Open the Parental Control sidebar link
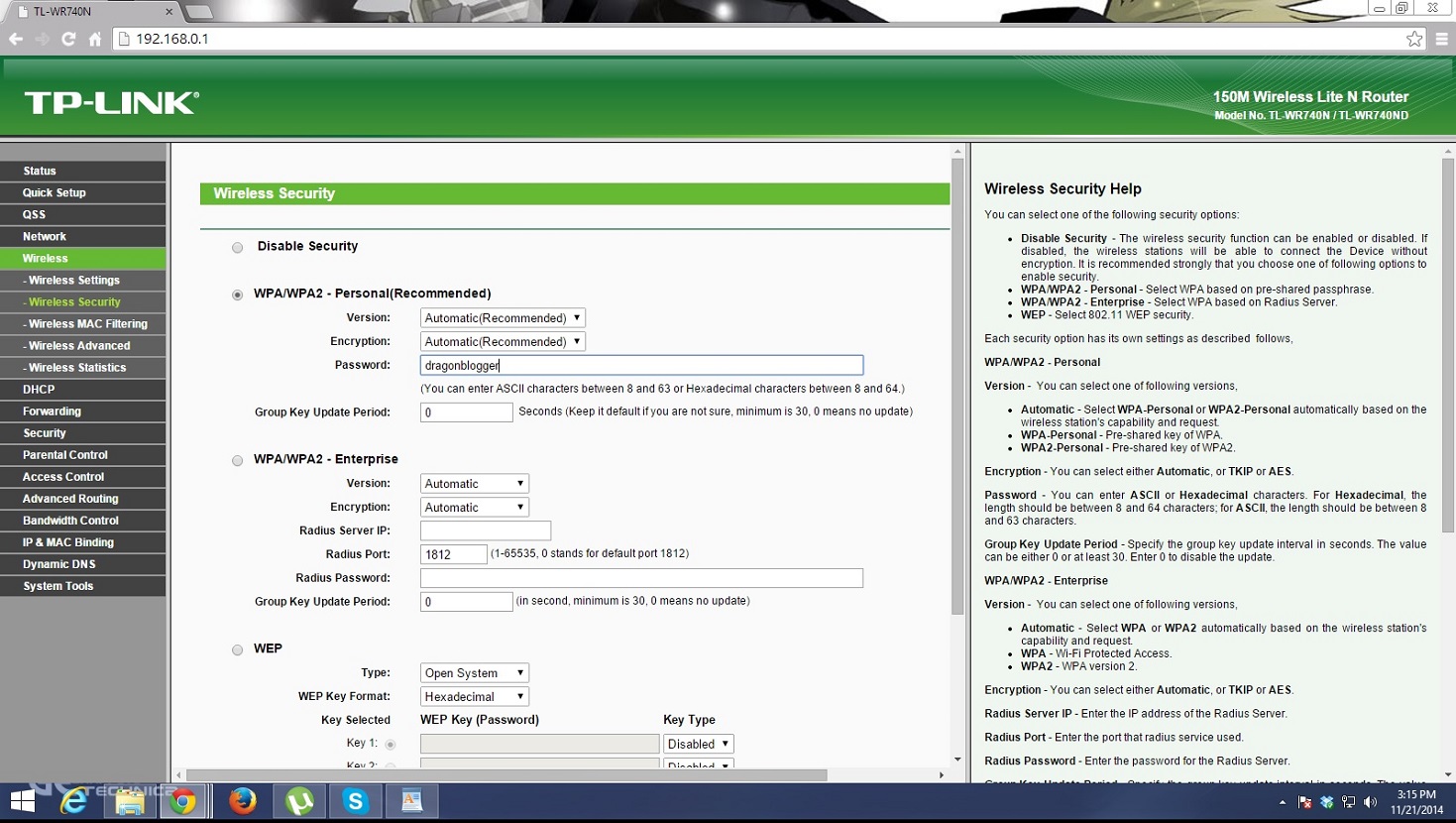This screenshot has height=823, width=1456. pyautogui.click(x=65, y=455)
